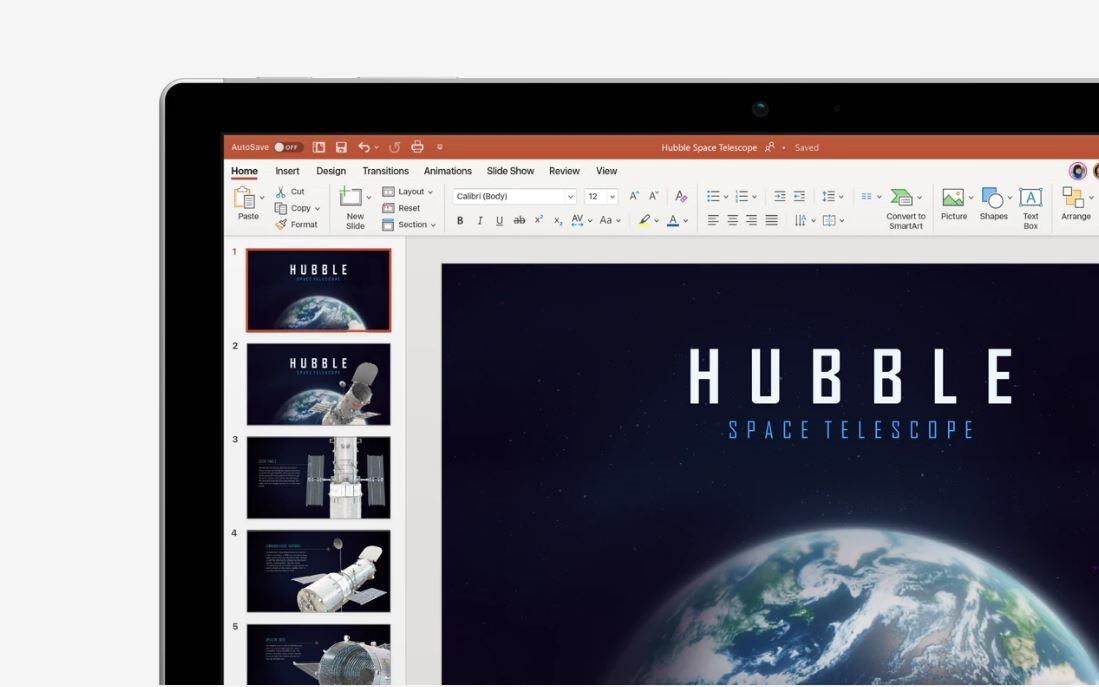Screen dimensions: 1099x687
Task: Open the Slide Show tab
Action: tap(510, 171)
